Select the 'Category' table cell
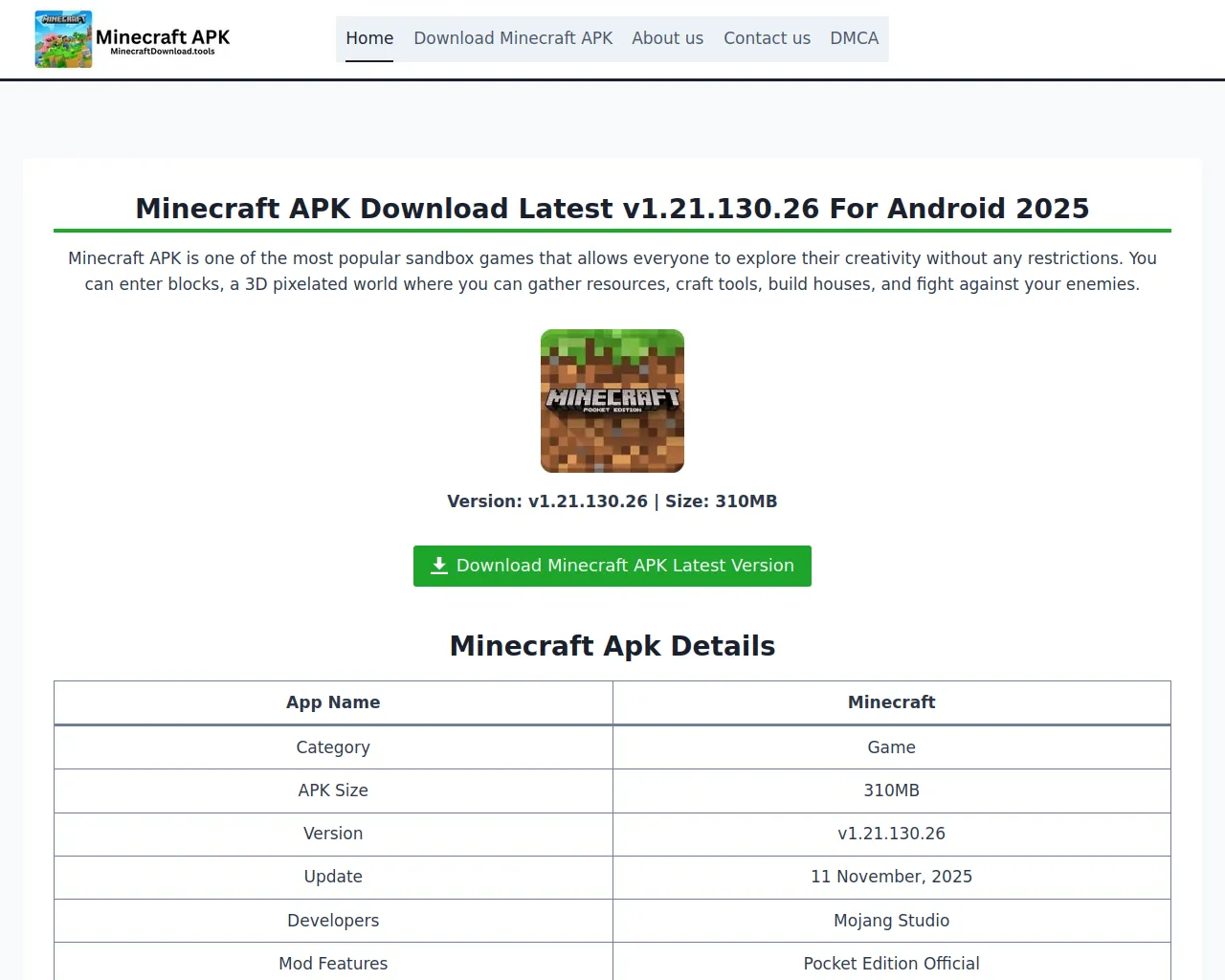 [333, 747]
